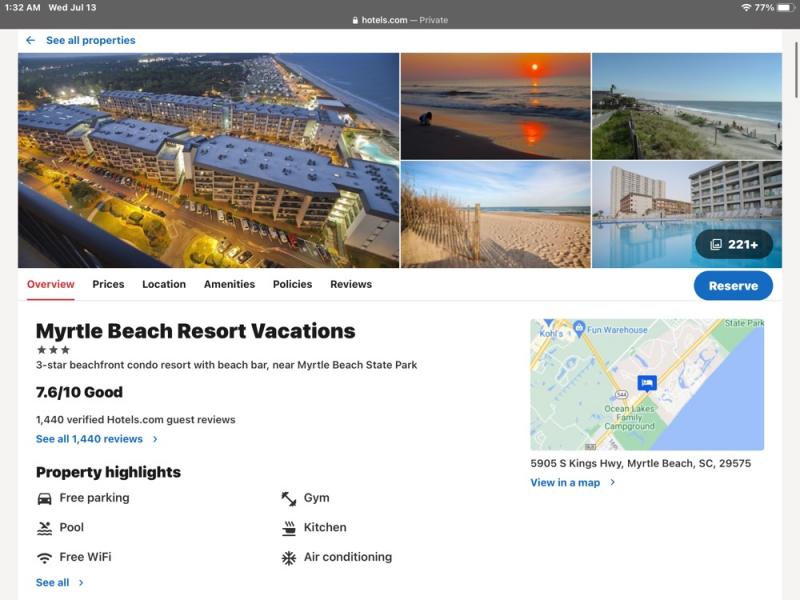Click the Free WiFi signal icon
This screenshot has height=600, width=800.
click(x=44, y=558)
